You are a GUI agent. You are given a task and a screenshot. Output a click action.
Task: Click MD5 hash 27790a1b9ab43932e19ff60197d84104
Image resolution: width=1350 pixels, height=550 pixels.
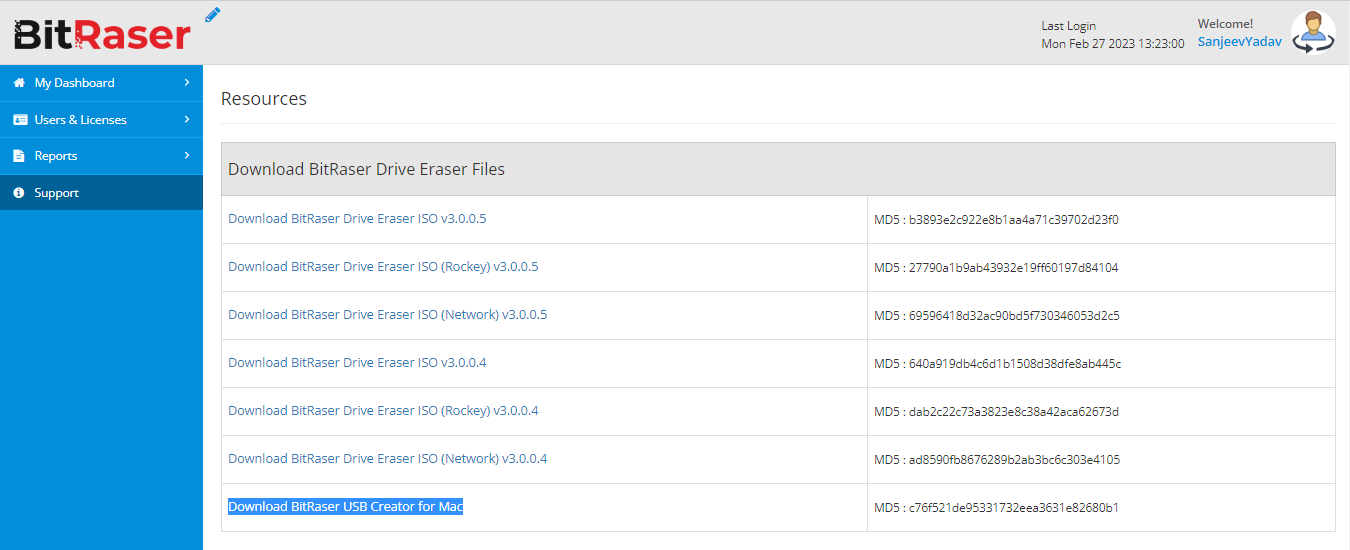click(x=1013, y=268)
